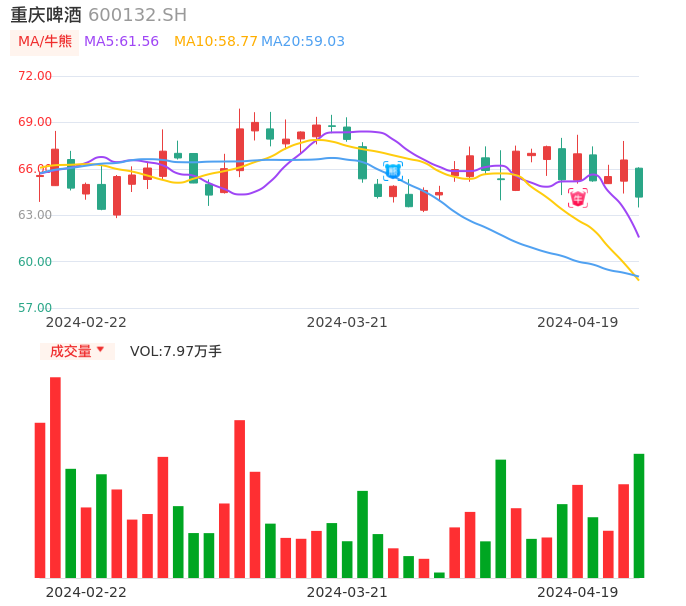Click 2024-03-21 date under candlestick chart
Viewport: 686px width, 606px height.
pos(347,322)
